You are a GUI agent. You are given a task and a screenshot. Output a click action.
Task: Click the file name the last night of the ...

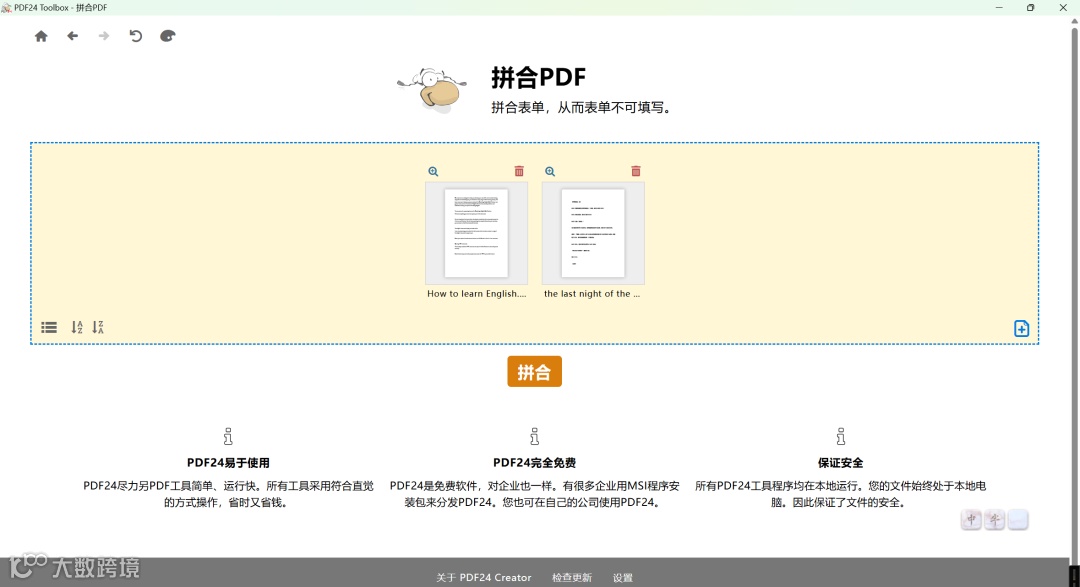pyautogui.click(x=592, y=294)
